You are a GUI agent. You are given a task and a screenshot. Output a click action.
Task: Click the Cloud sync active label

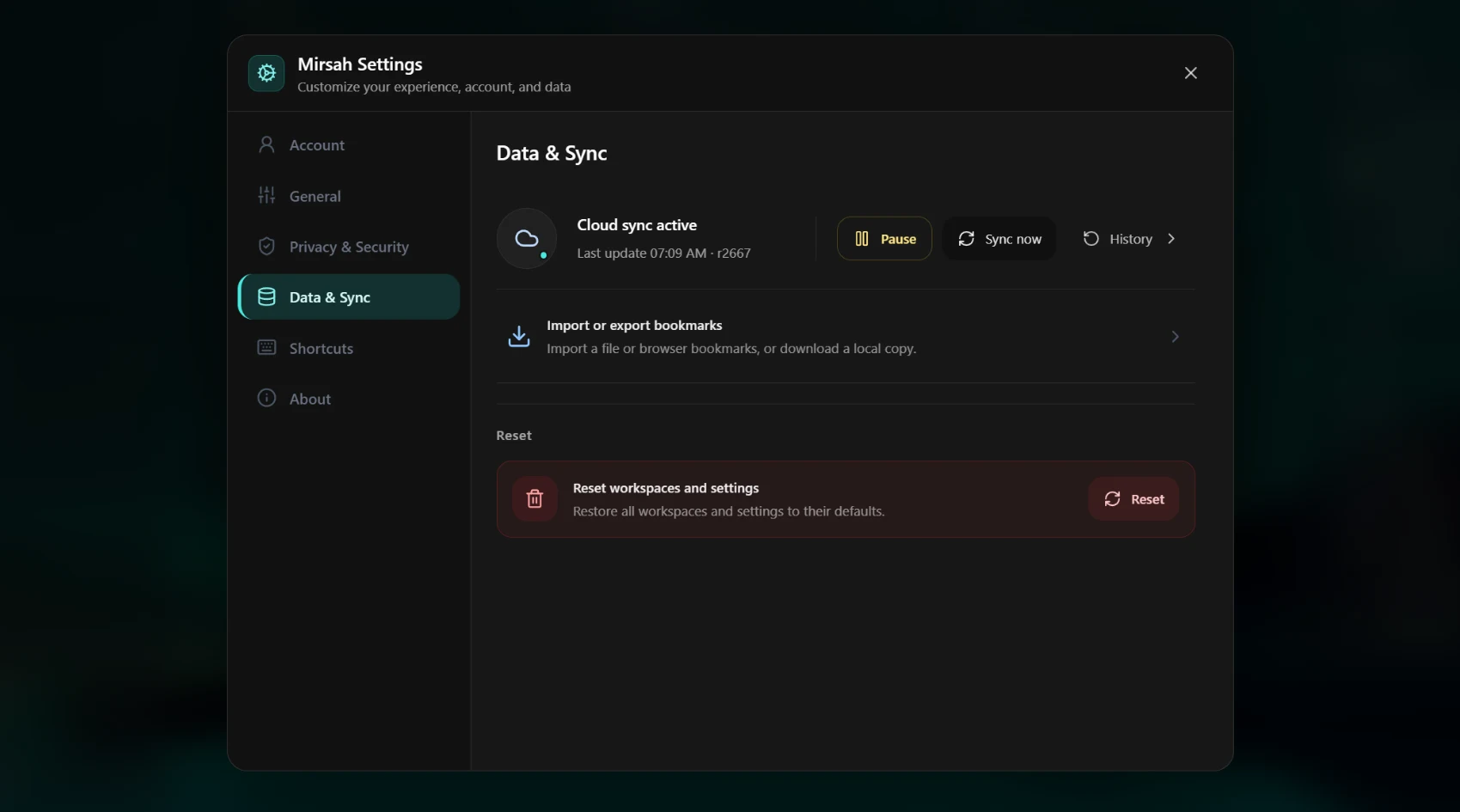pyautogui.click(x=637, y=225)
